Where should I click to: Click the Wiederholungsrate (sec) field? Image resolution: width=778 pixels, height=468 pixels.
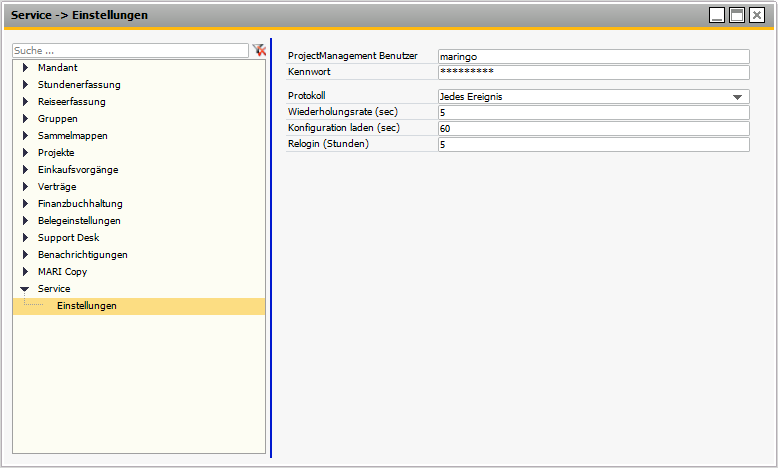pyautogui.click(x=593, y=113)
